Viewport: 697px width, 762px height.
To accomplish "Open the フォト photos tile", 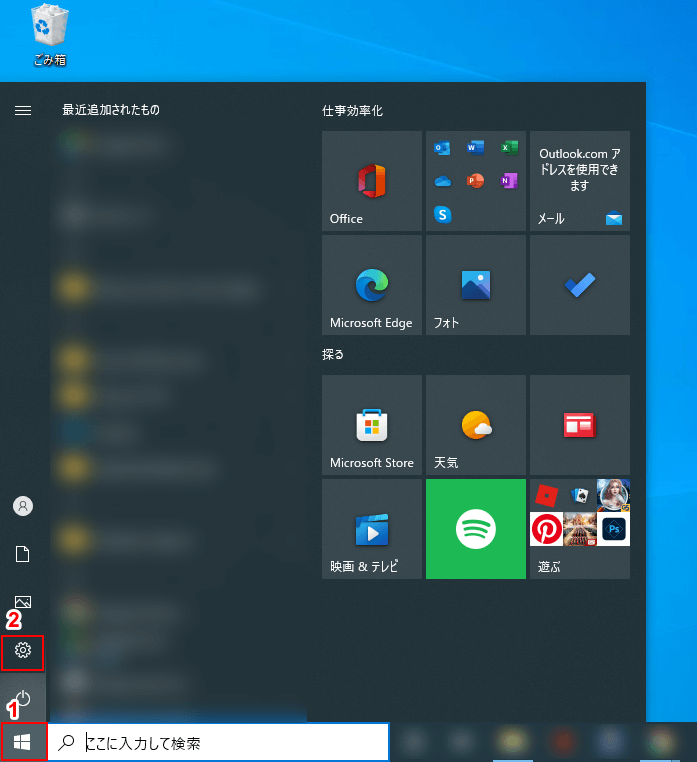I will point(476,285).
